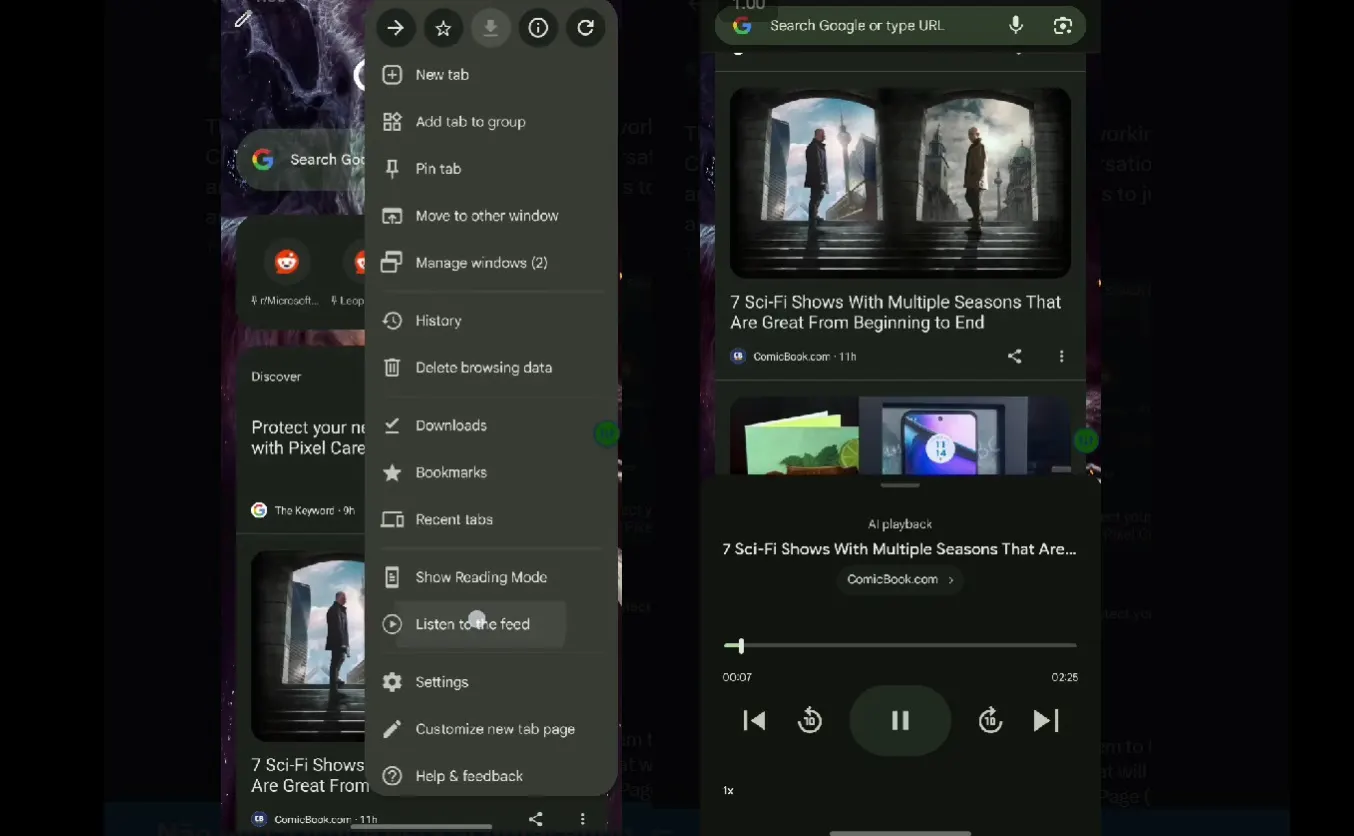Open Google Lens camera icon
Image resolution: width=1354 pixels, height=836 pixels.
pos(1062,26)
